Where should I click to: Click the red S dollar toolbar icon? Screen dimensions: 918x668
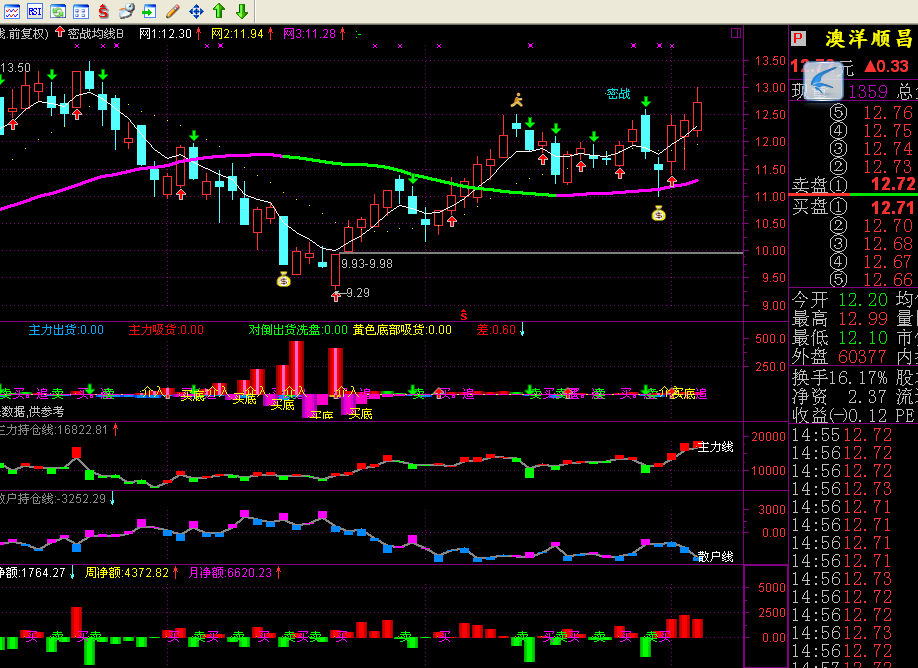coord(104,11)
